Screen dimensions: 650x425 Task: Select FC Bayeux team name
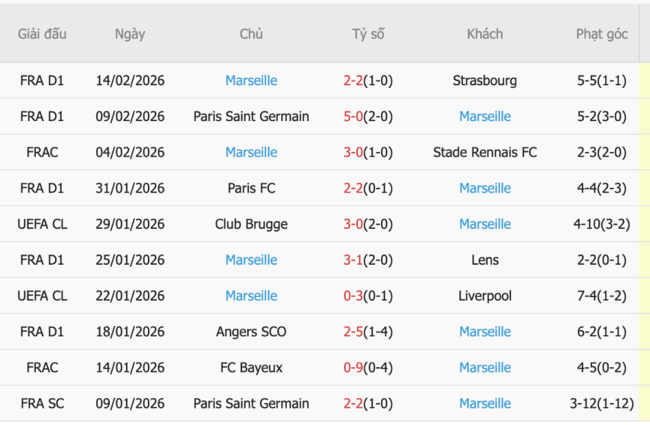251,368
